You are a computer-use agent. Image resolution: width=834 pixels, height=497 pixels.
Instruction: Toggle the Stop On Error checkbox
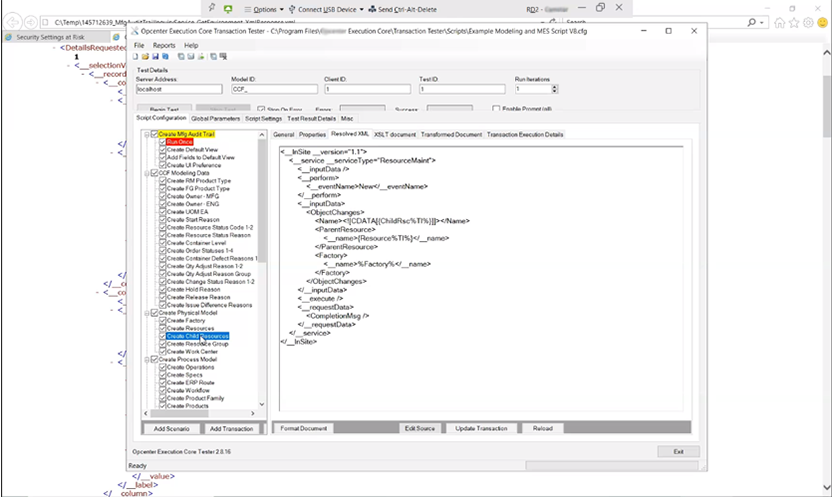click(262, 109)
